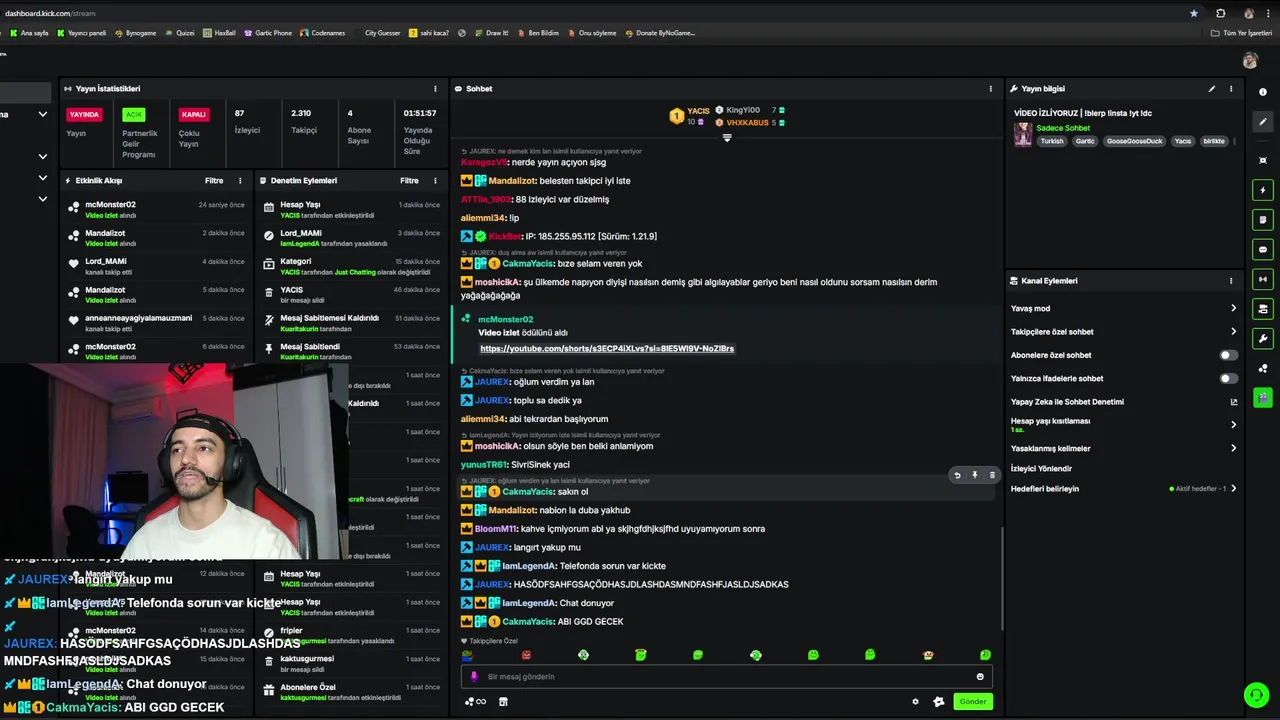Open Tüm Yer İşaretleri bookmarks folder
Image resolution: width=1280 pixels, height=720 pixels.
1241,33
